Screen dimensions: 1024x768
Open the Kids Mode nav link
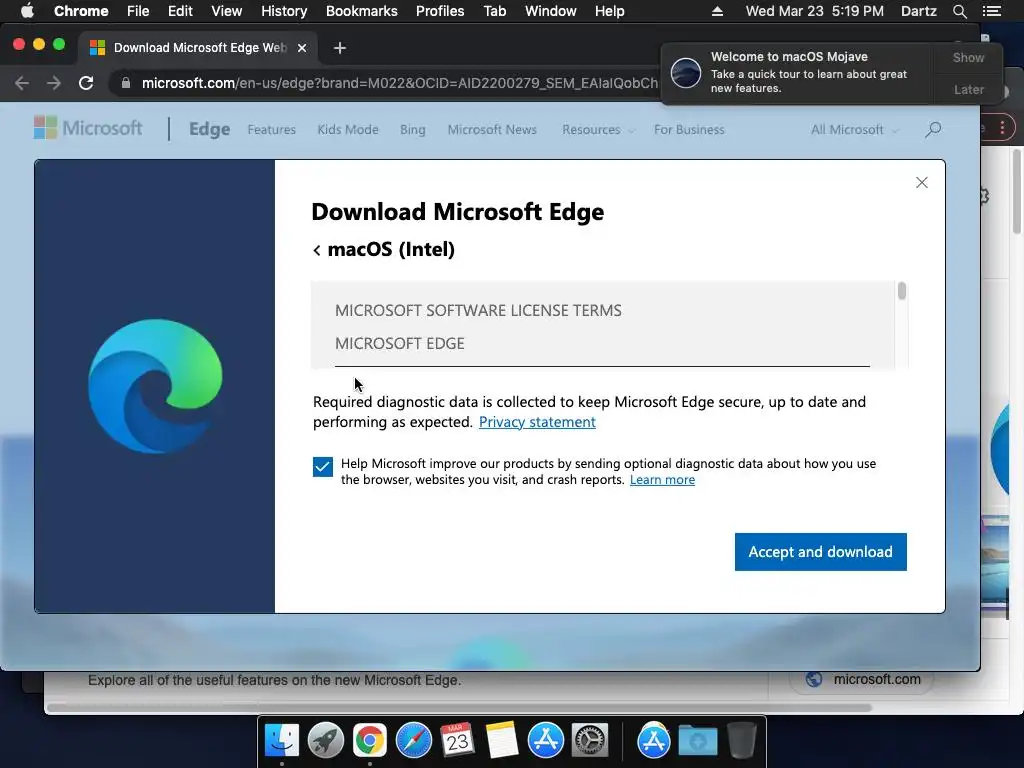[348, 129]
